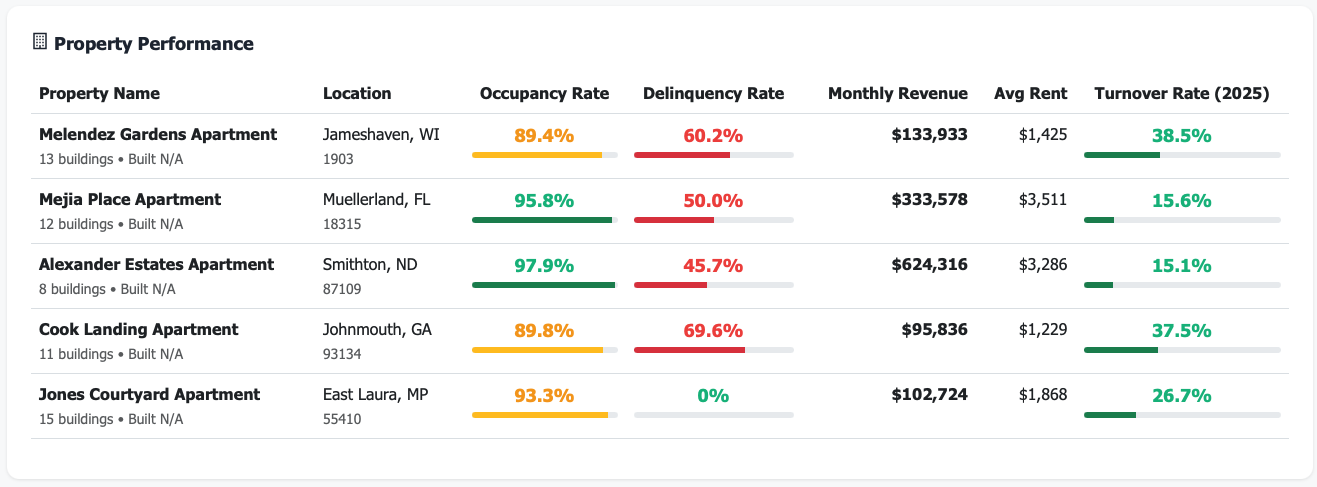1317x487 pixels.
Task: Click the Delinquency Rate column header
Action: pyautogui.click(x=713, y=94)
